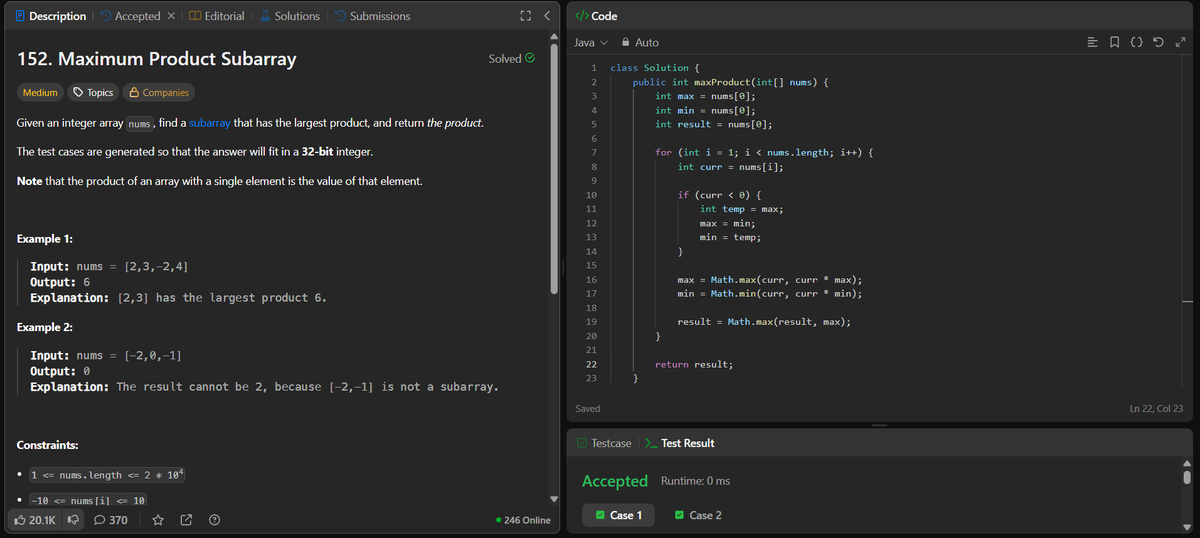Click the int result = nums[0]; line
This screenshot has height=538, width=1200.
714,124
